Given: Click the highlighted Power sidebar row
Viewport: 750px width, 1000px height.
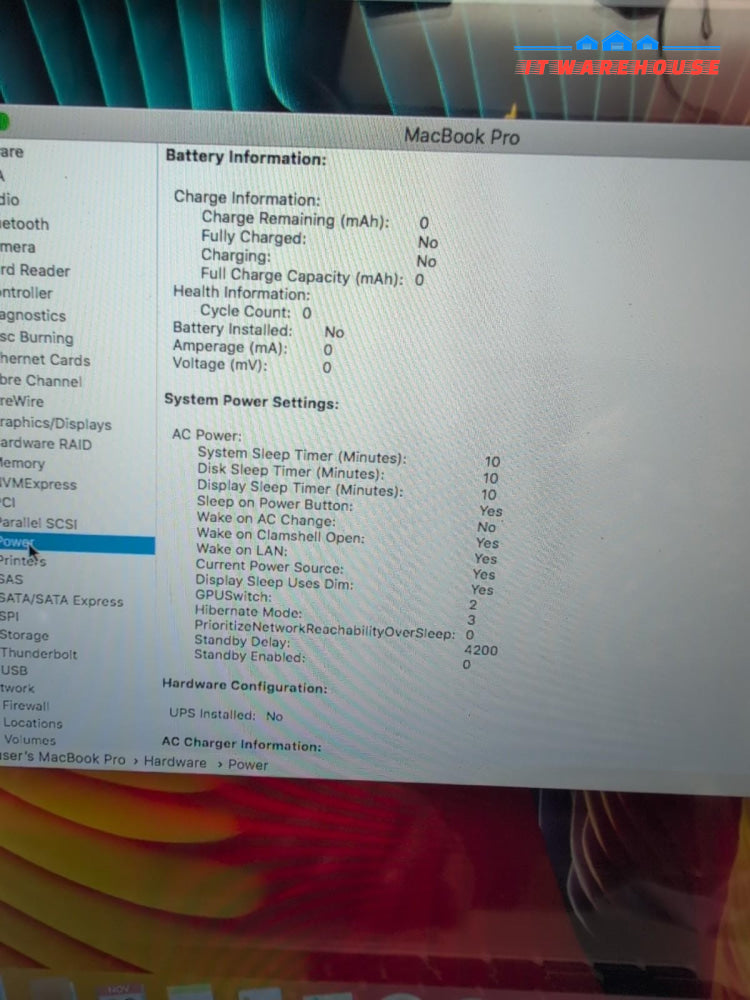Looking at the screenshot, I should click(x=77, y=543).
